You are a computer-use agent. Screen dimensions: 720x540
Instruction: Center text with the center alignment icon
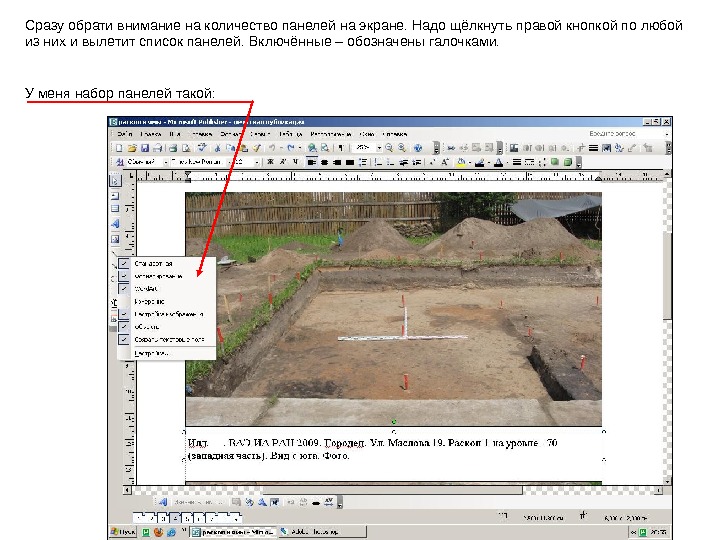coord(325,162)
